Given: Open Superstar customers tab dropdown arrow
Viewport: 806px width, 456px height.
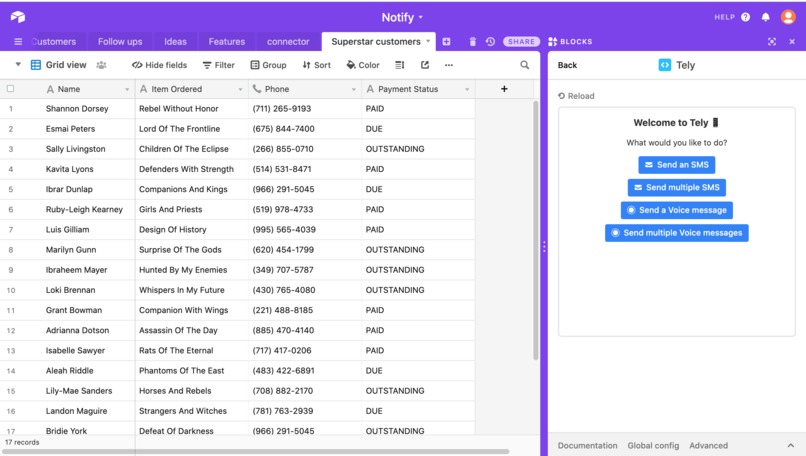Looking at the screenshot, I should [x=428, y=41].
